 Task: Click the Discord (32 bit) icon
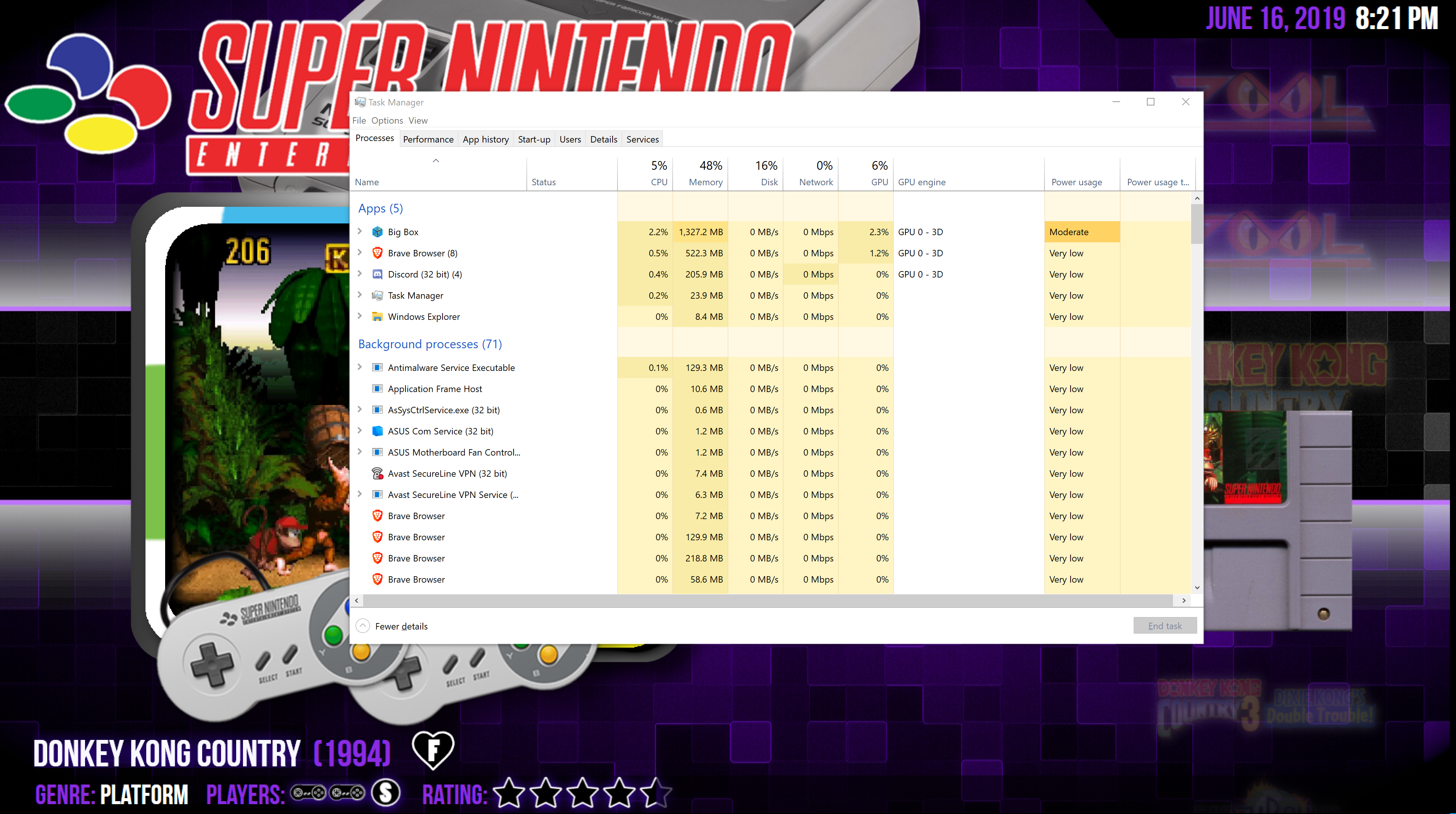[x=377, y=274]
